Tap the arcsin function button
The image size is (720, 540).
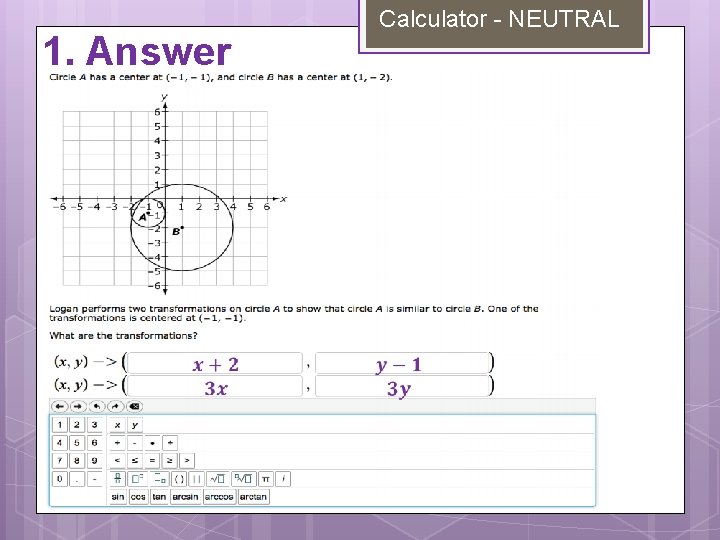coord(185,497)
